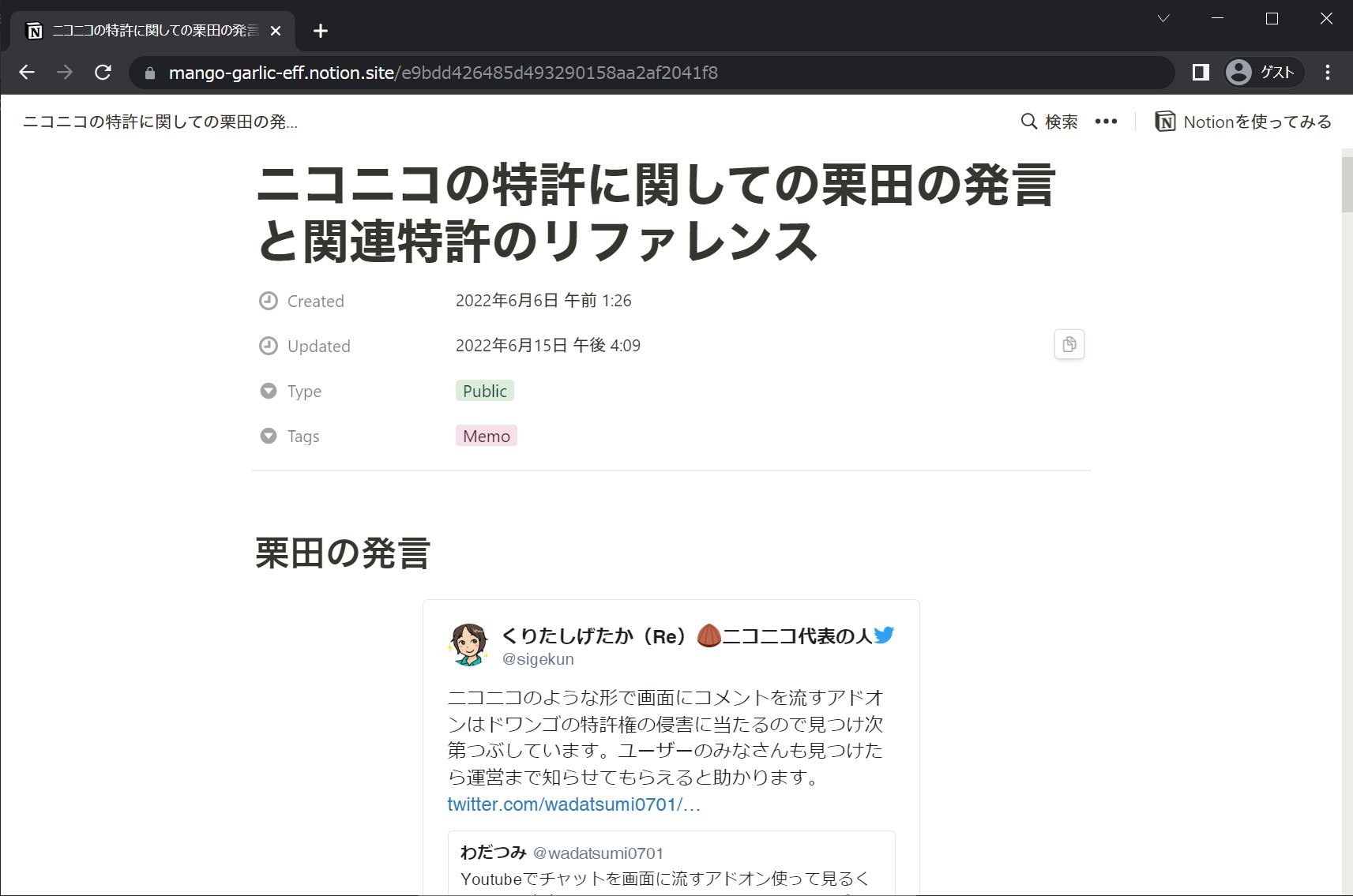The width and height of the screenshot is (1353, 896).
Task: Open the tab search chevron near window controls
Action: [1163, 18]
